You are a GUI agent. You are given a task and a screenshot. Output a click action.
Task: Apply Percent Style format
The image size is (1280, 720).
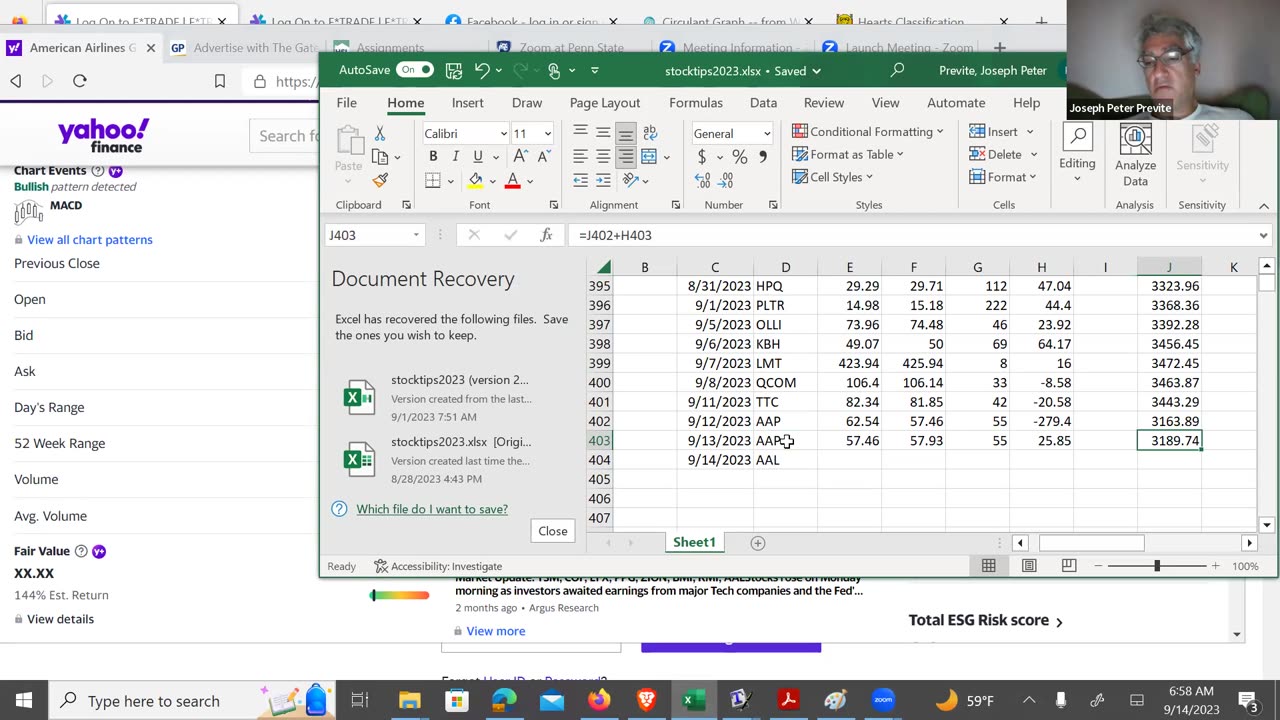(x=739, y=157)
